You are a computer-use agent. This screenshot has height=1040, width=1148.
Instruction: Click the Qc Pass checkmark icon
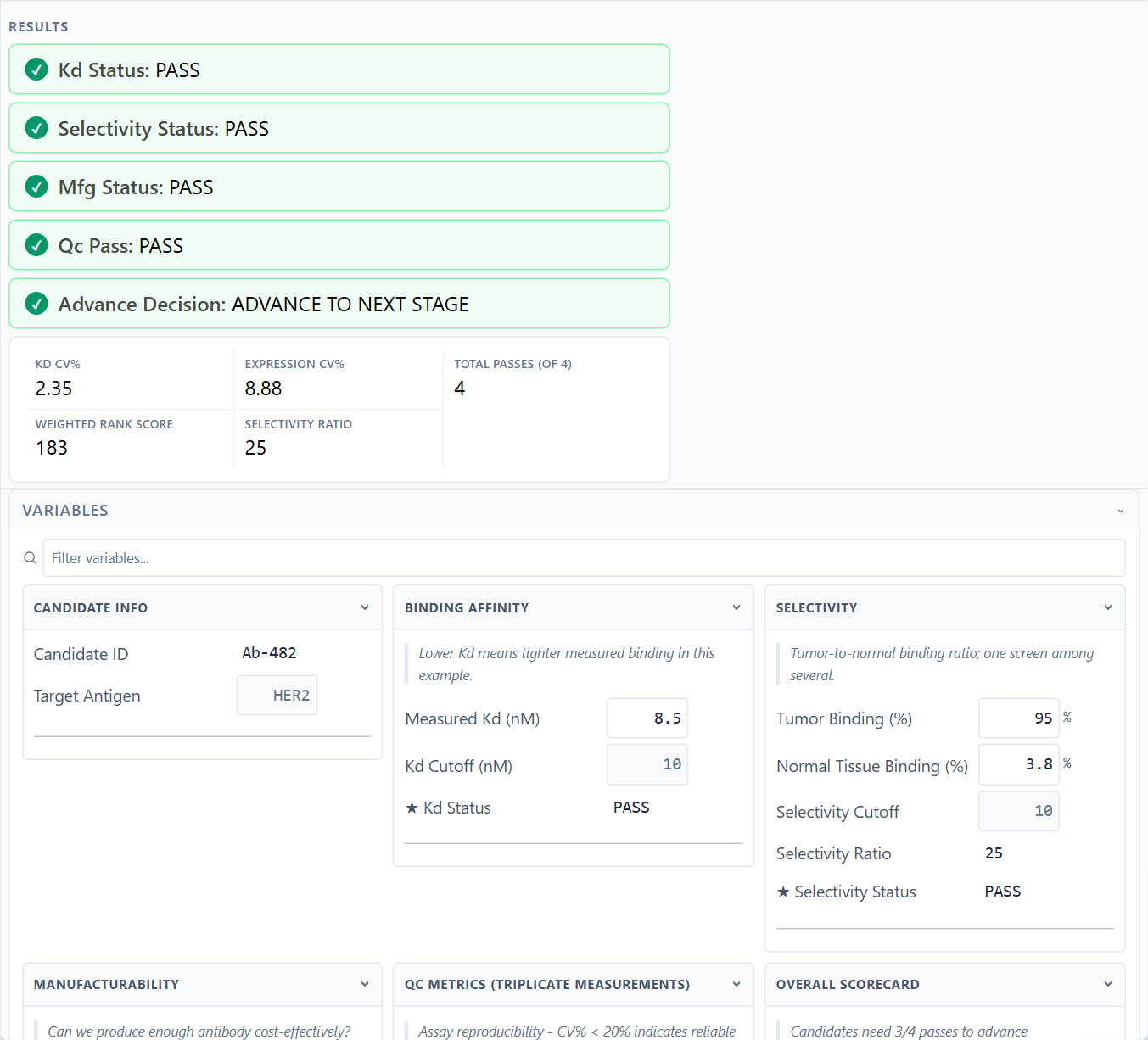(x=36, y=245)
